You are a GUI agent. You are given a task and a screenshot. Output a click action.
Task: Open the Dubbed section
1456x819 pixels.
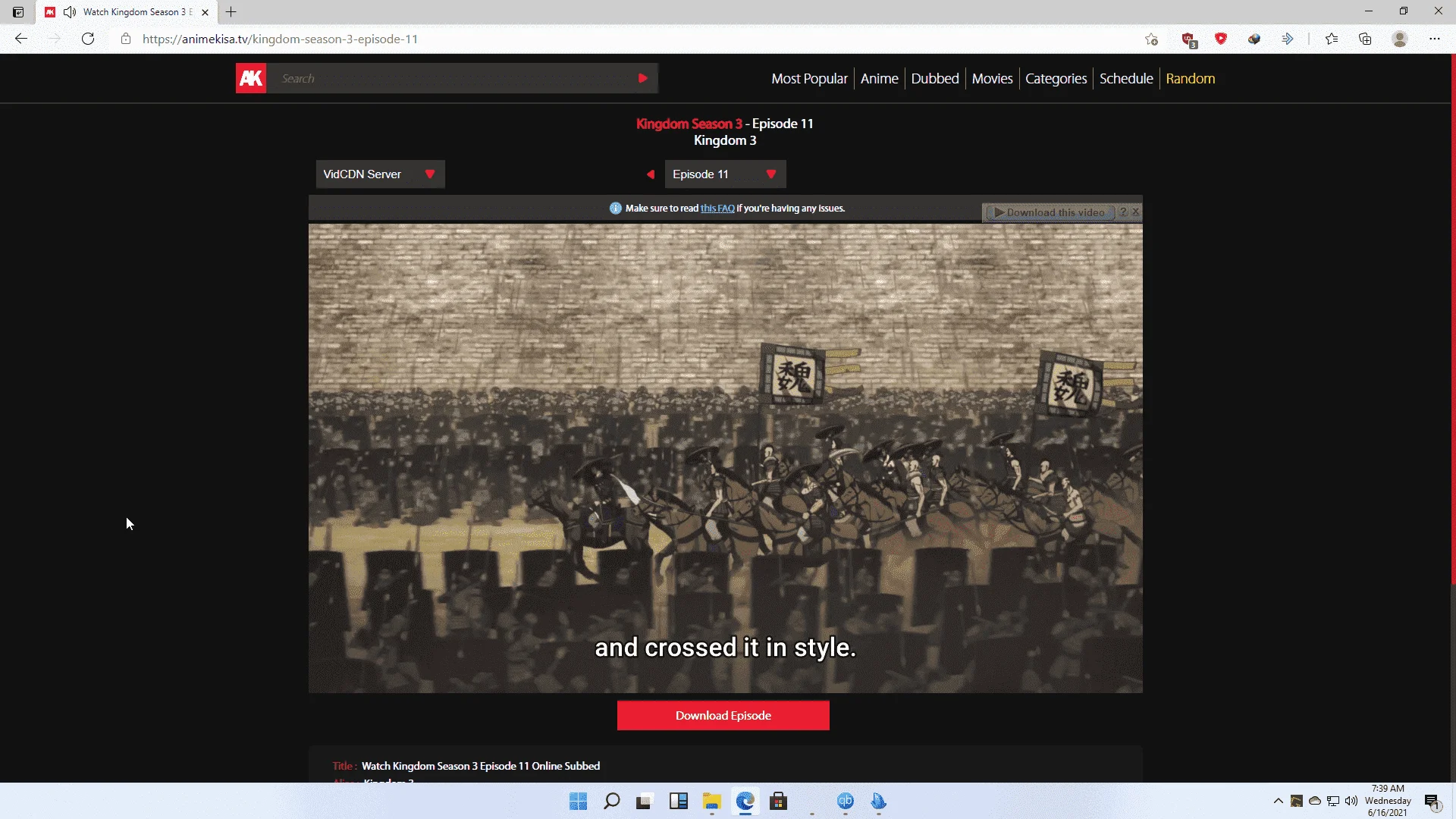pos(935,78)
